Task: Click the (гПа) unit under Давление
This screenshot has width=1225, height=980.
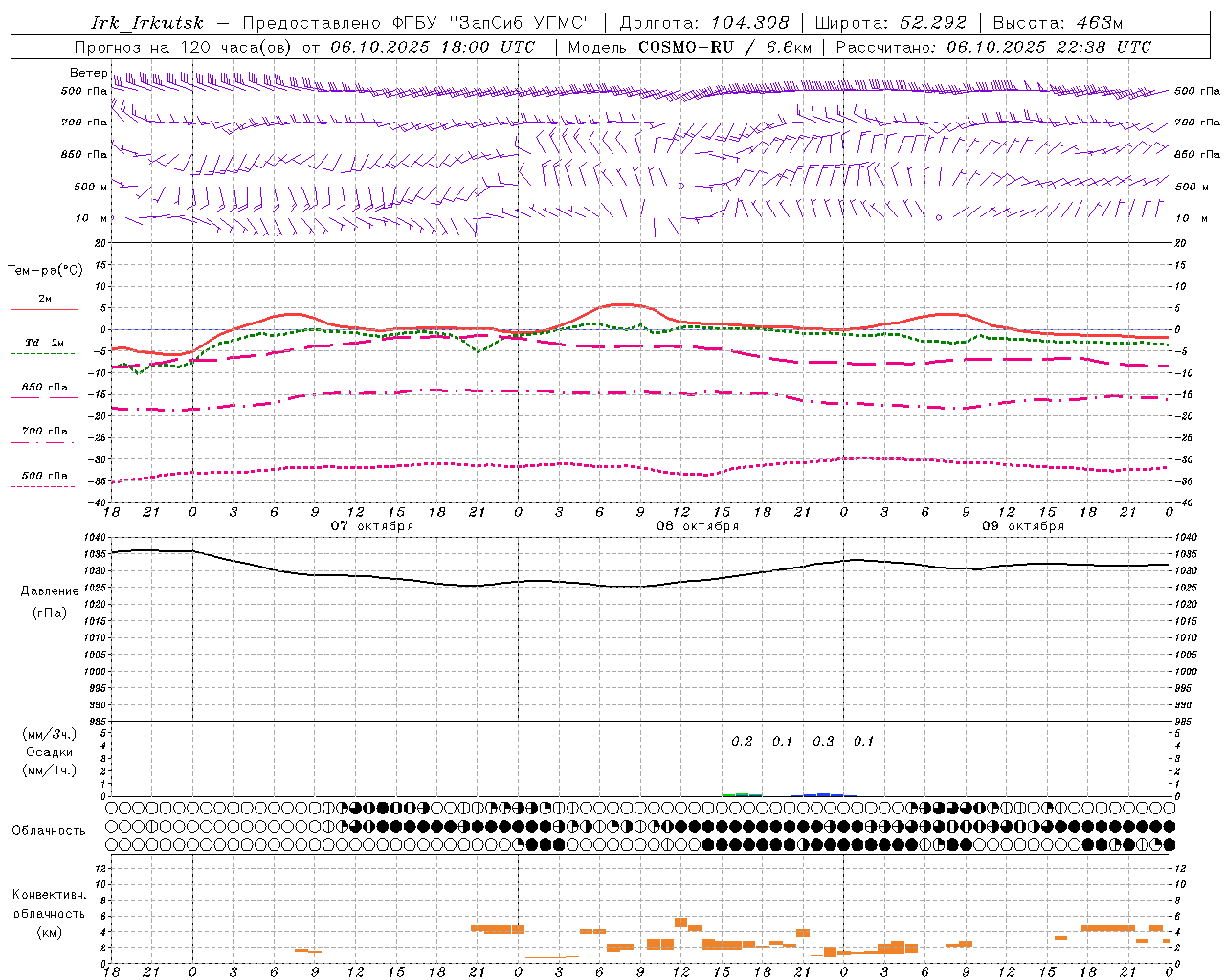Action: tap(50, 612)
